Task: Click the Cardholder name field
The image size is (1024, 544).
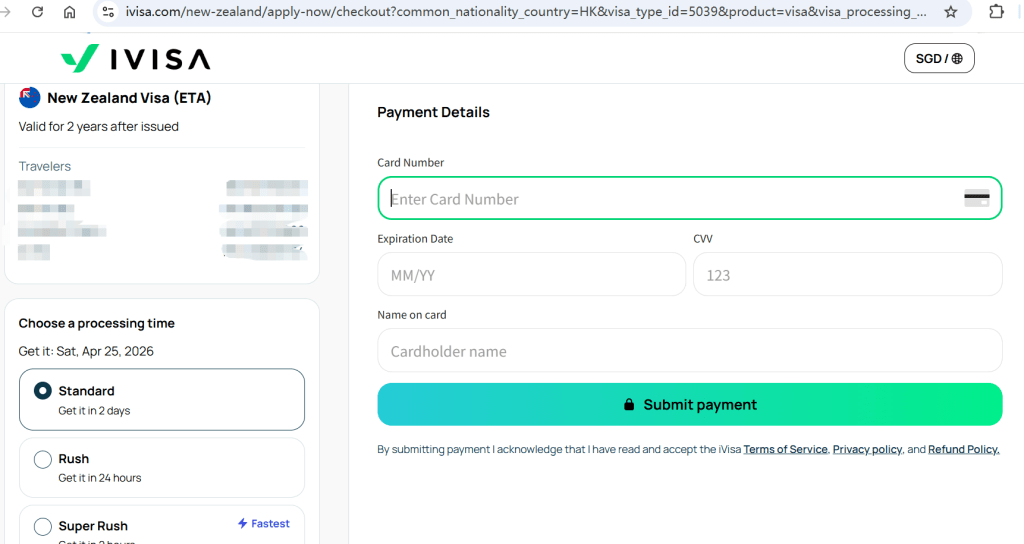Action: (689, 351)
